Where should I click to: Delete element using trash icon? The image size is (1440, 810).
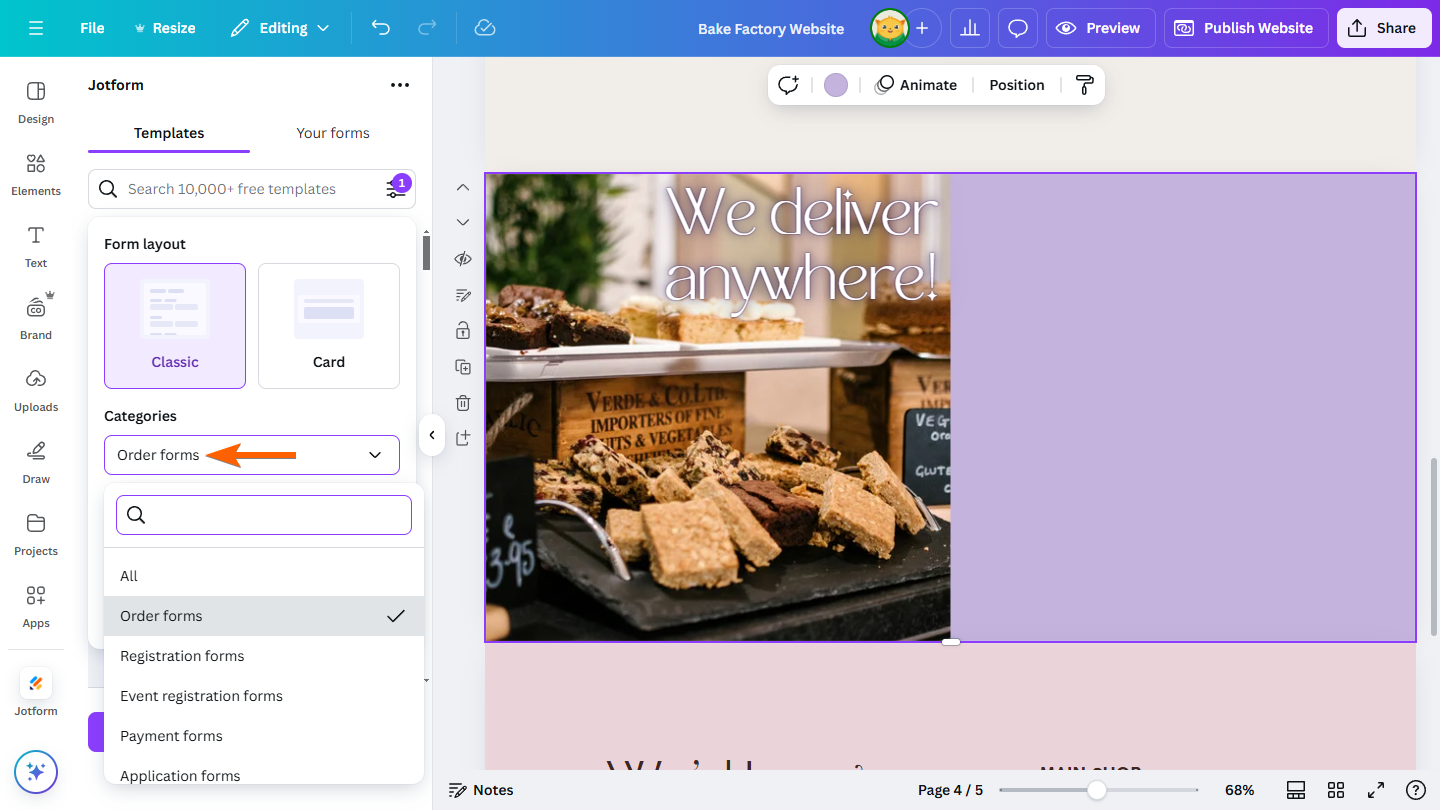(462, 402)
